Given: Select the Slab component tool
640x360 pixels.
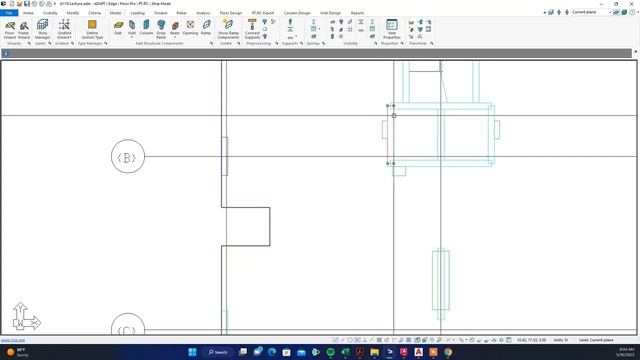Looking at the screenshot, I should 118,28.
